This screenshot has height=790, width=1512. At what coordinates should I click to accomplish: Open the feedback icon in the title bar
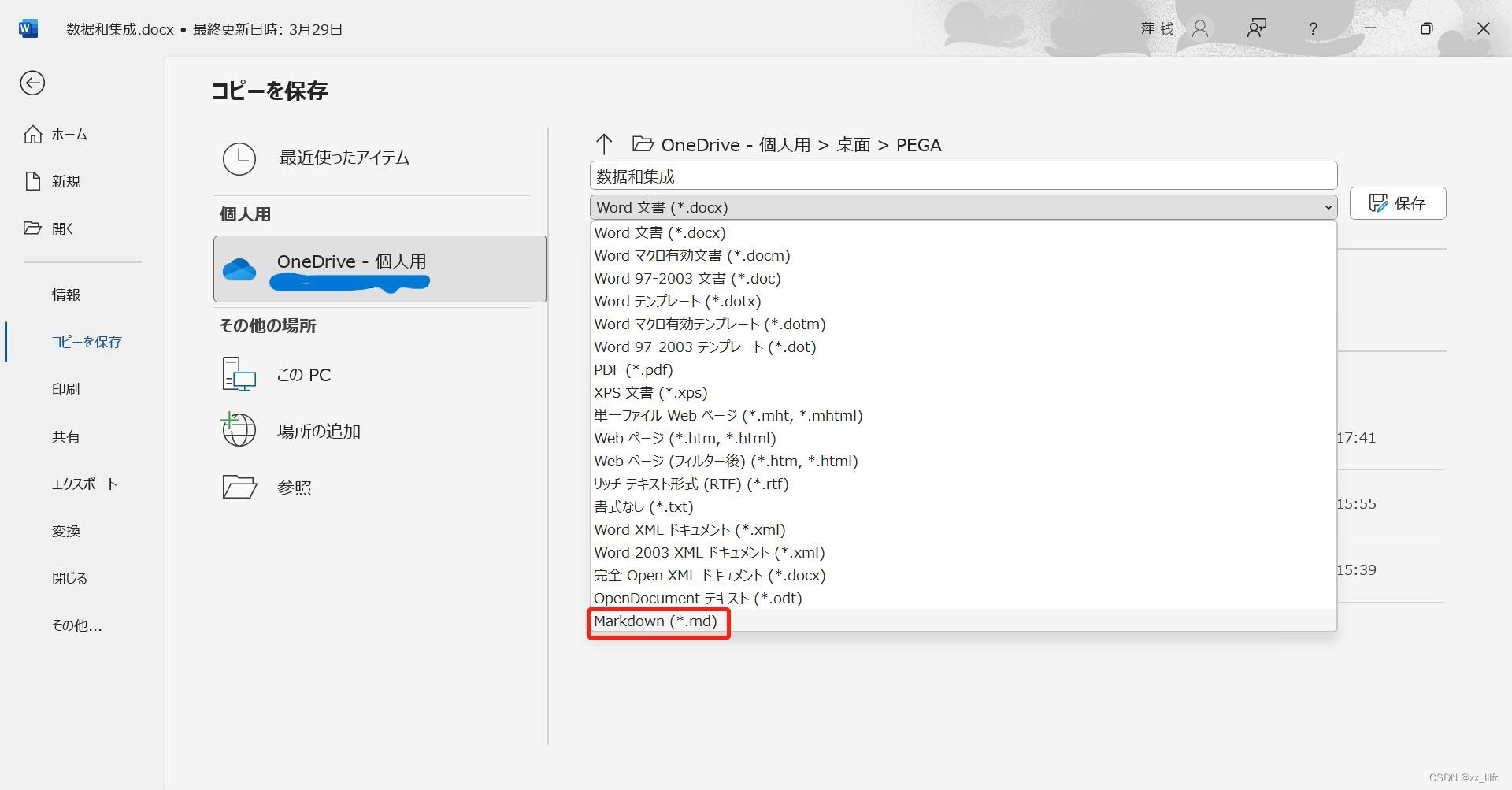pos(1257,28)
